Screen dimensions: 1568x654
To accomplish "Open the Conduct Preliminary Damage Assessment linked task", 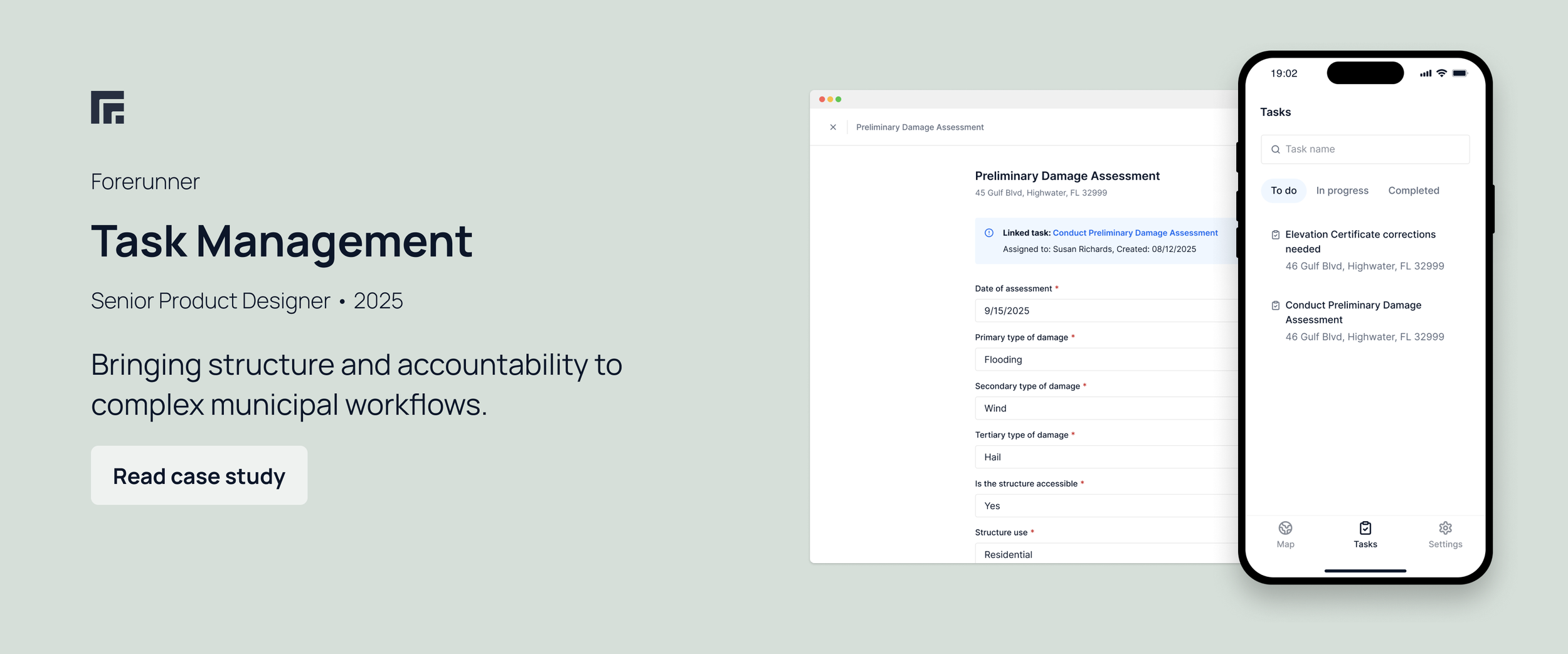I will coord(1135,233).
